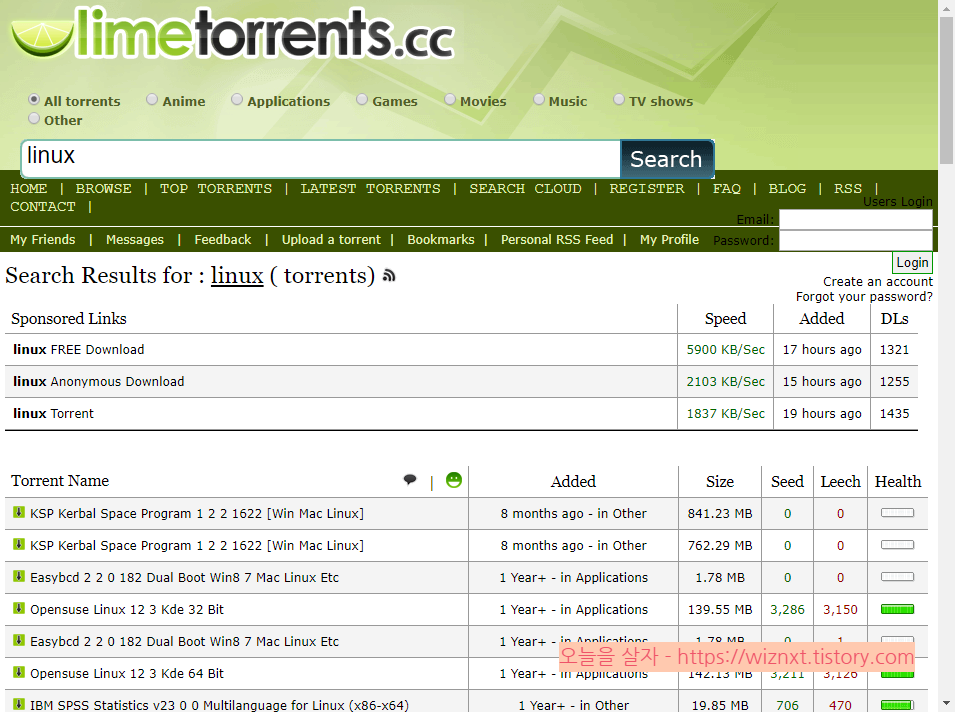Screen dimensions: 955x712
Task: Open KSP Kerbal Space Program 841.23 MB torrent
Action: [x=197, y=513]
